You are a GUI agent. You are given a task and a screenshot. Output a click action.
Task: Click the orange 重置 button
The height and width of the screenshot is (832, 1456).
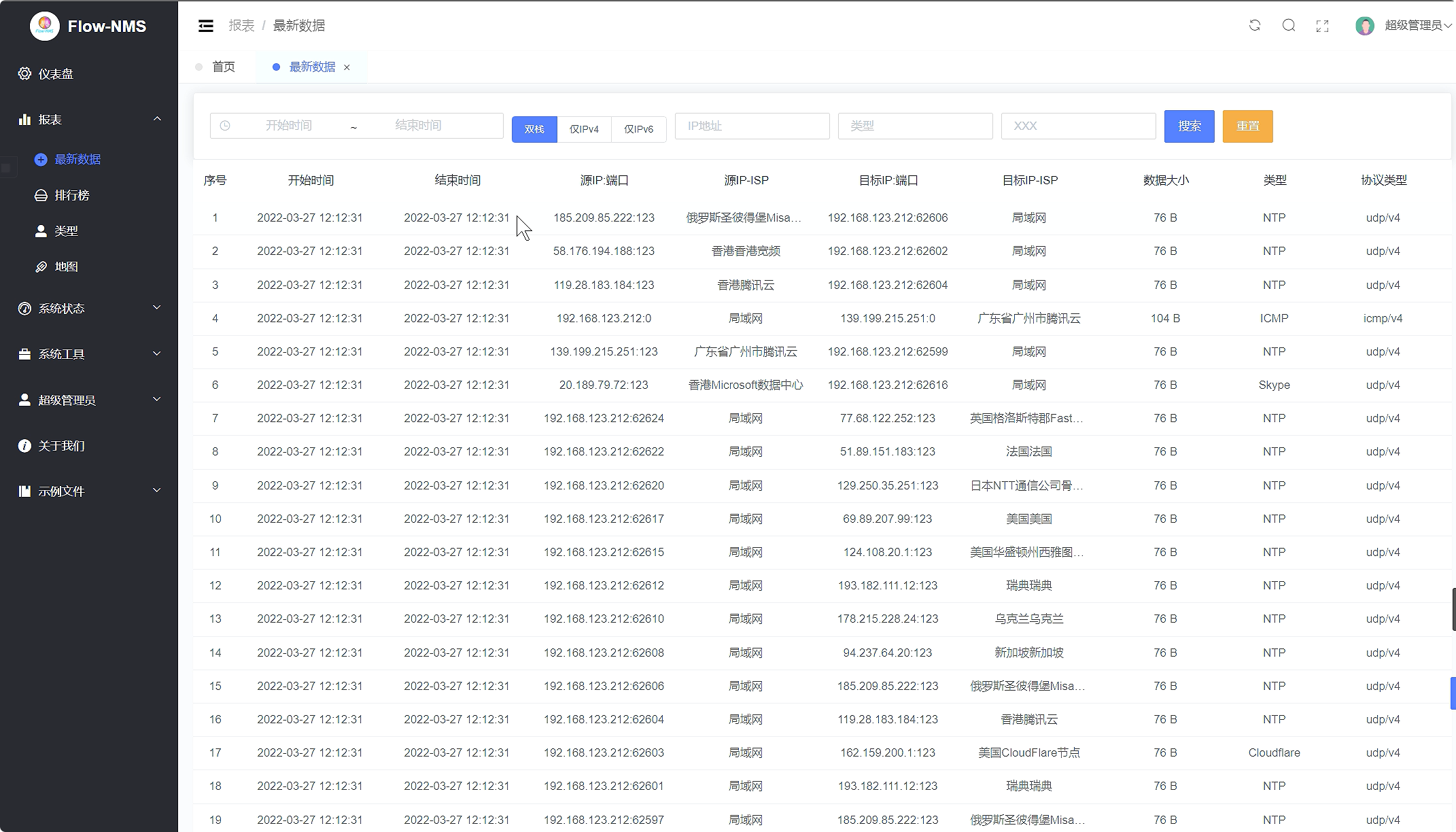[x=1247, y=126]
